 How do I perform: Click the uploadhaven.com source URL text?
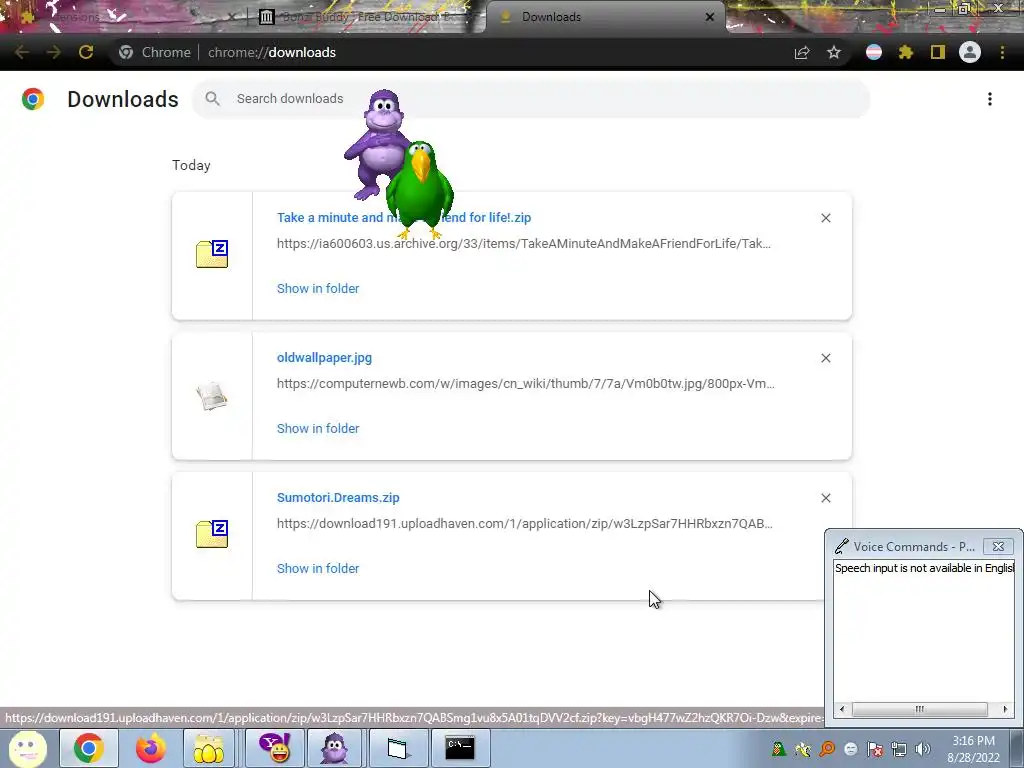(524, 524)
